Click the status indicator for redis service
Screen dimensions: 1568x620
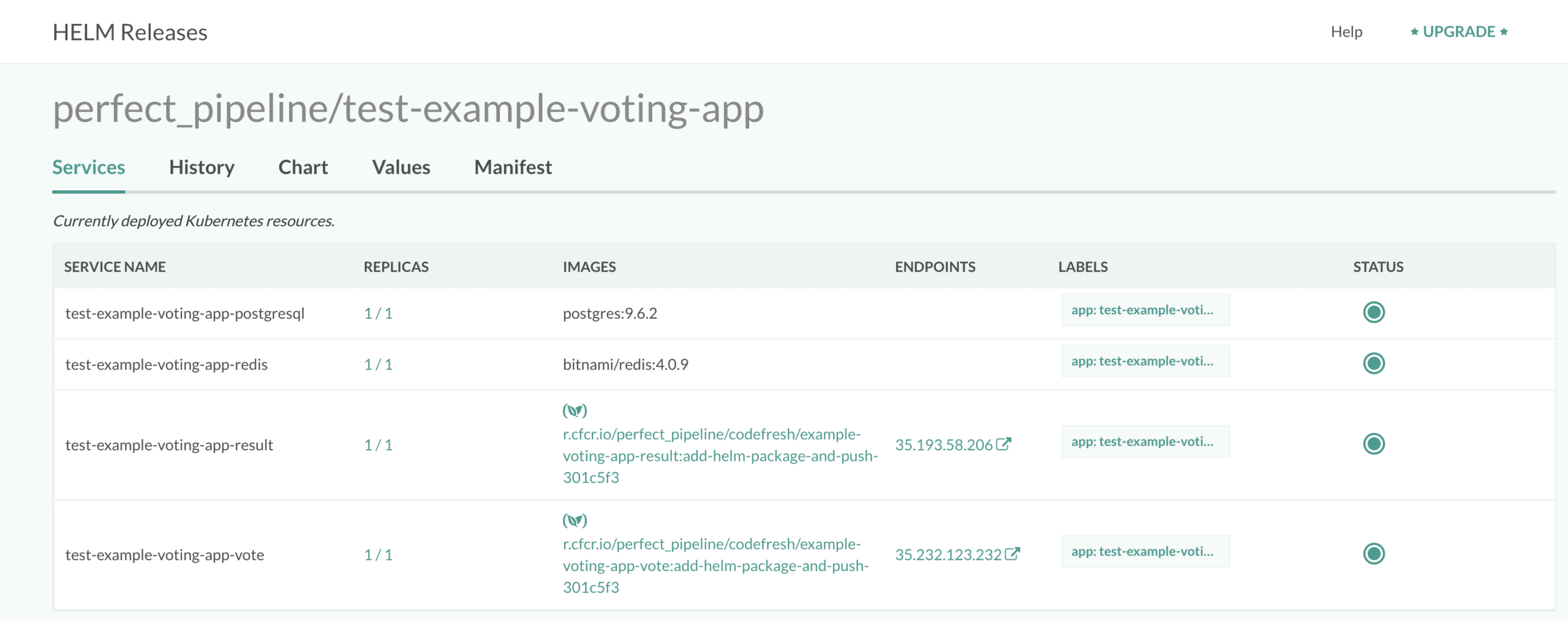coord(1373,364)
